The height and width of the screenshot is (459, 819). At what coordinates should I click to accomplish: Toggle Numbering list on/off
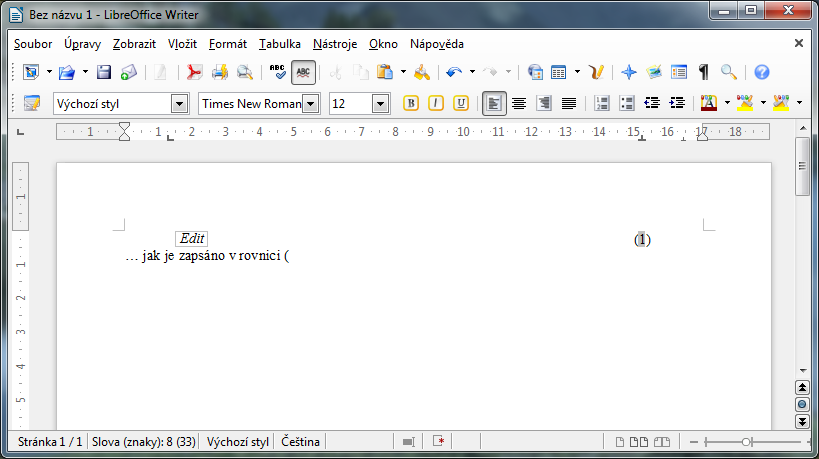[602, 103]
